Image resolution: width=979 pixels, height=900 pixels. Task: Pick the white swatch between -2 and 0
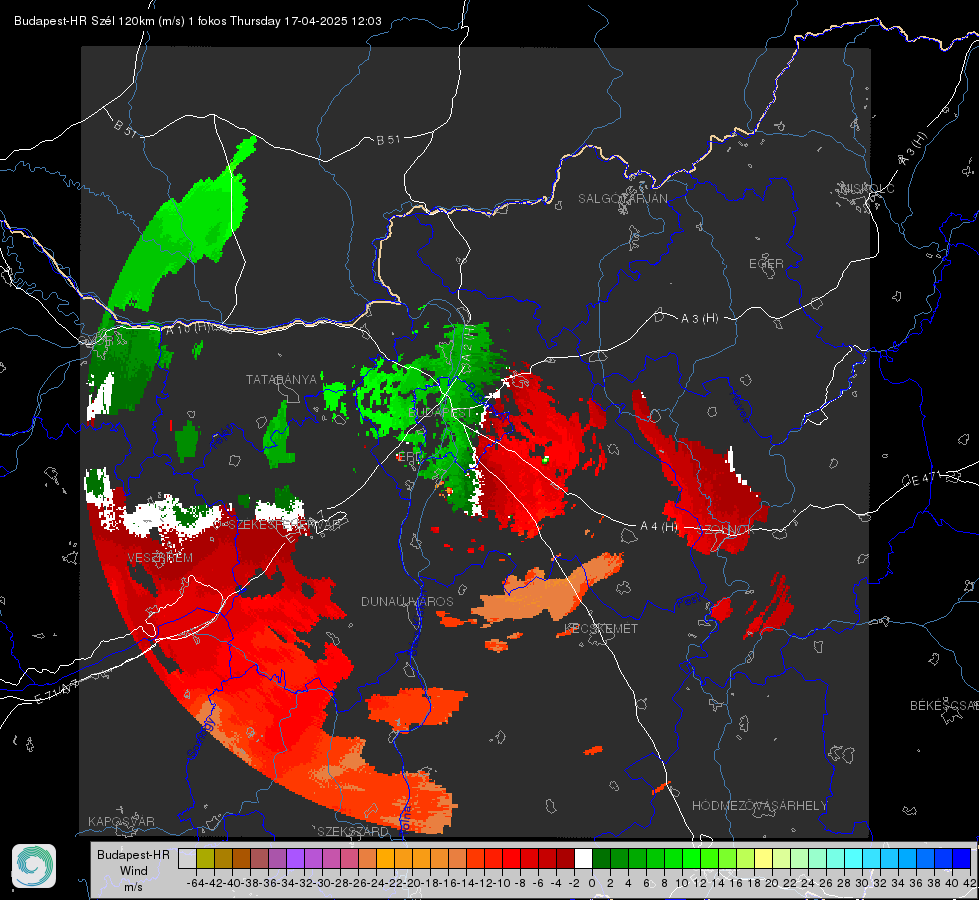click(x=583, y=858)
